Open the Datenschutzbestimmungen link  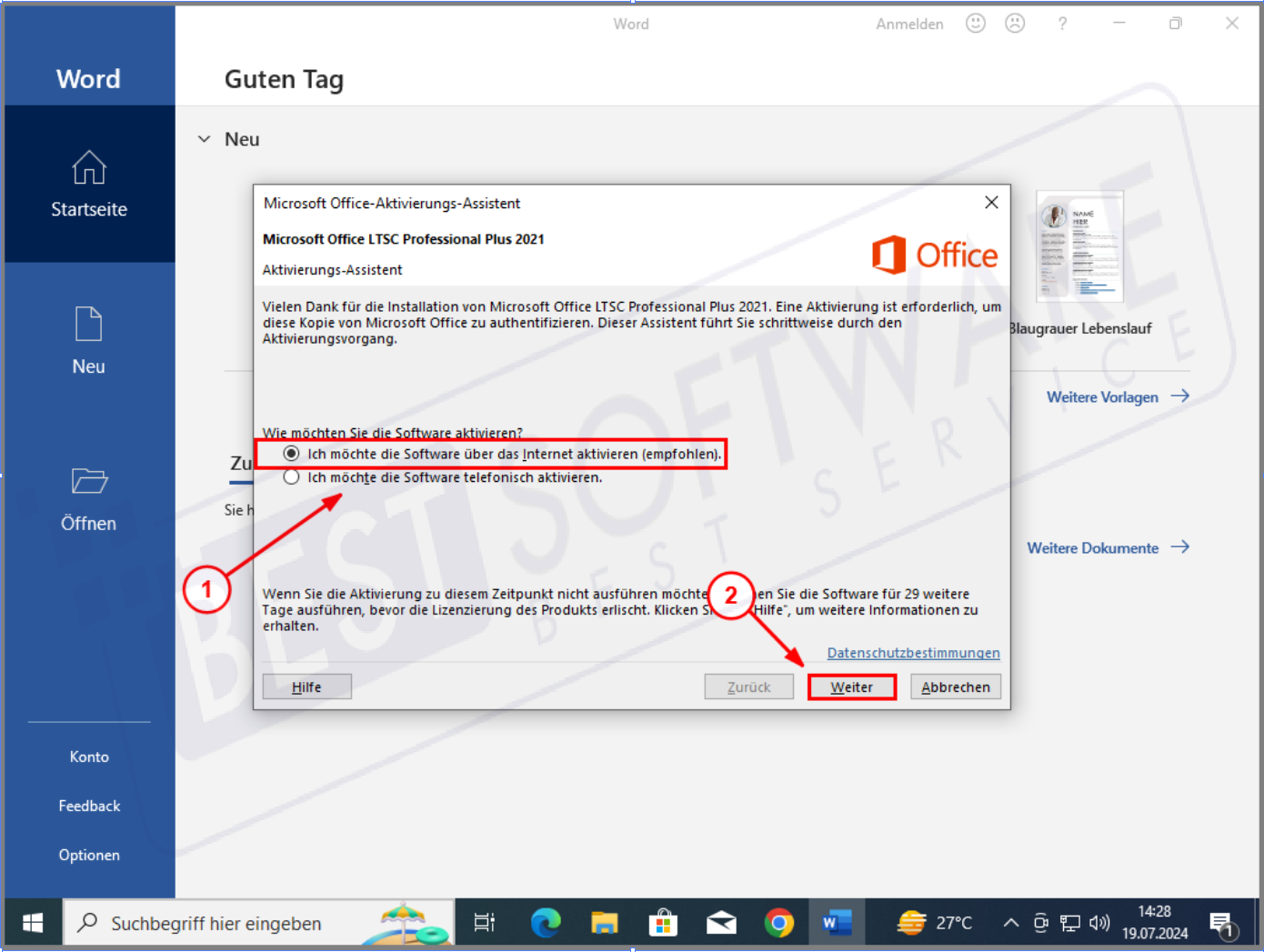click(x=913, y=653)
